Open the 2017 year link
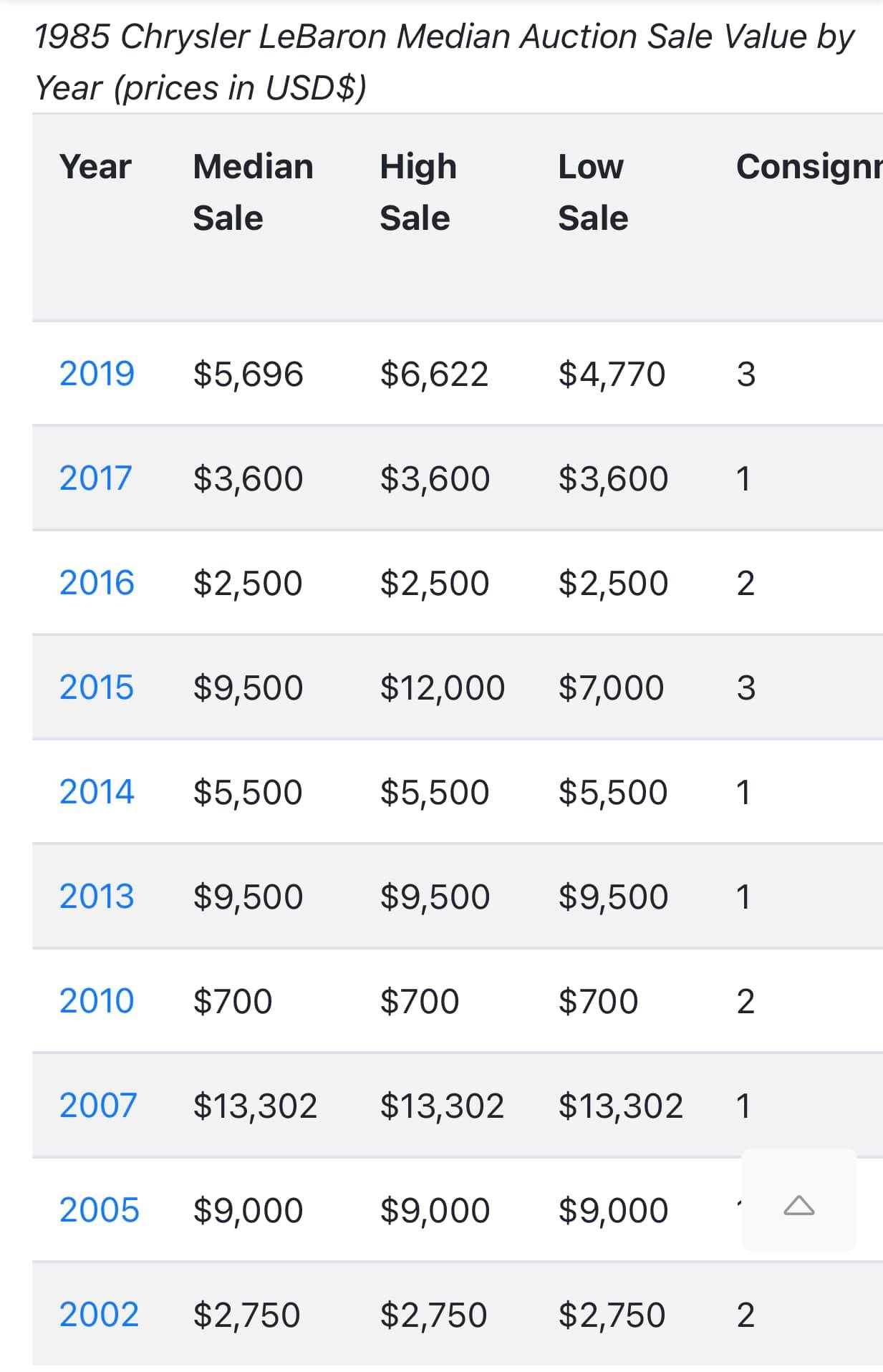 tap(95, 478)
